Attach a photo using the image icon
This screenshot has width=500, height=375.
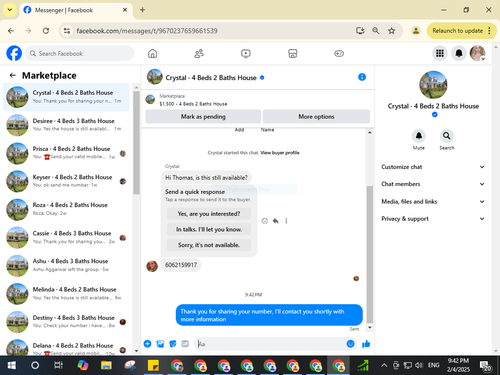[x=160, y=344]
